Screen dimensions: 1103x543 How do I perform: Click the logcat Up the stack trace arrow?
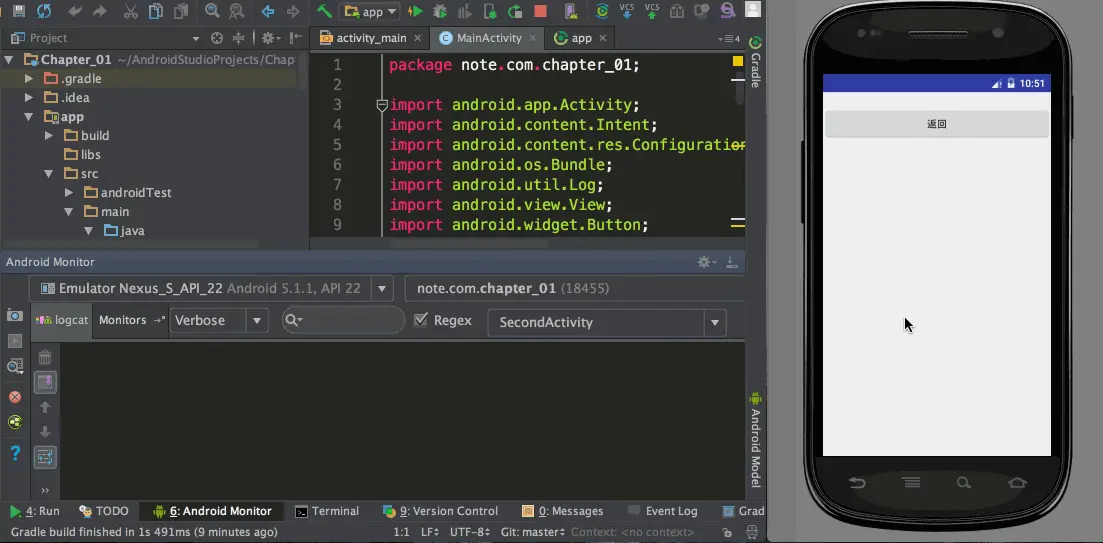[x=45, y=407]
